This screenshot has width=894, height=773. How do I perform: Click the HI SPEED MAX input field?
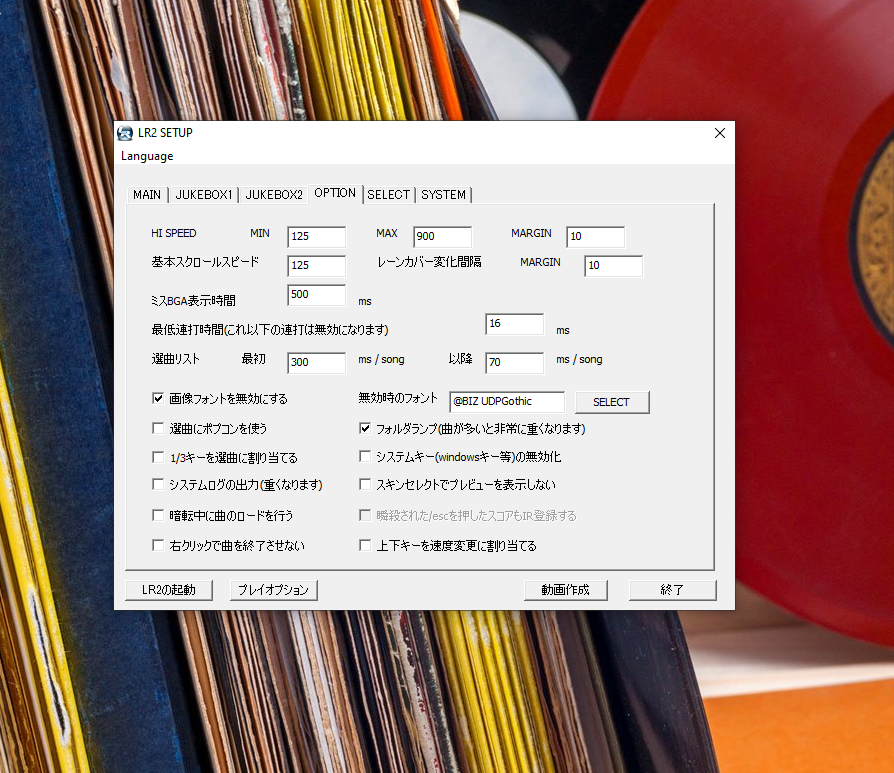click(442, 237)
